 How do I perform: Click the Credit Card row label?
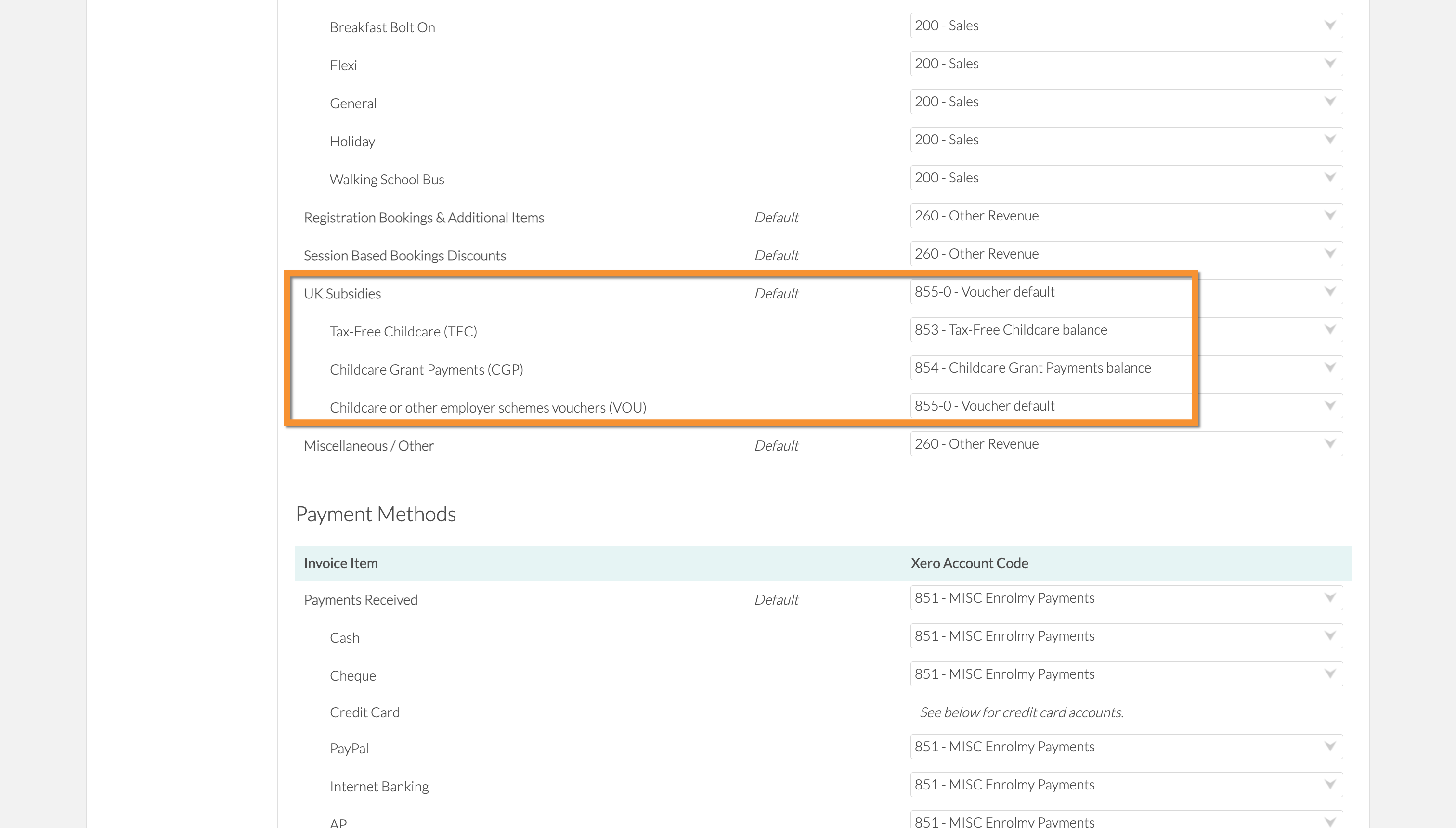364,713
